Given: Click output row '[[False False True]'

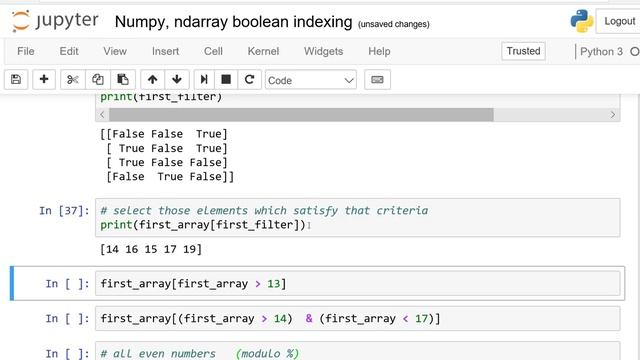Looking at the screenshot, I should [x=164, y=134].
